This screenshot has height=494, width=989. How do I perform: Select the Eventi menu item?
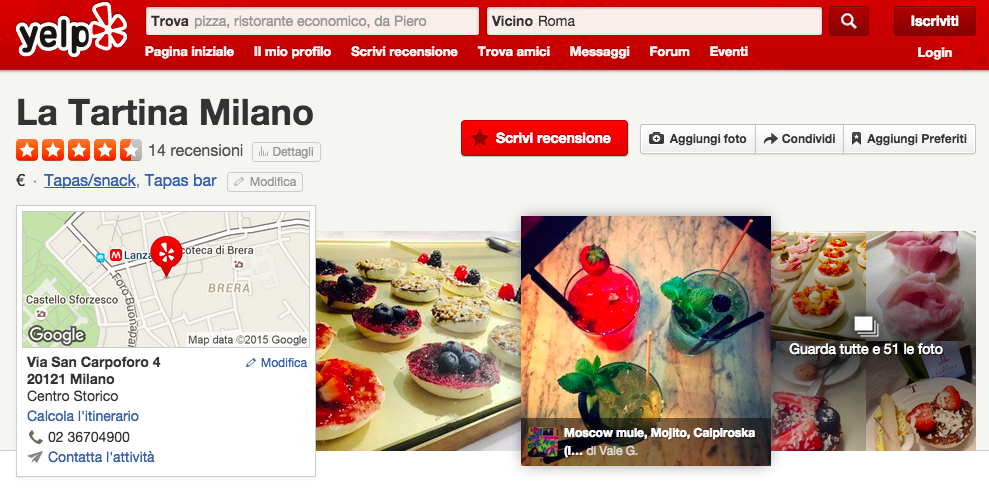pos(729,52)
